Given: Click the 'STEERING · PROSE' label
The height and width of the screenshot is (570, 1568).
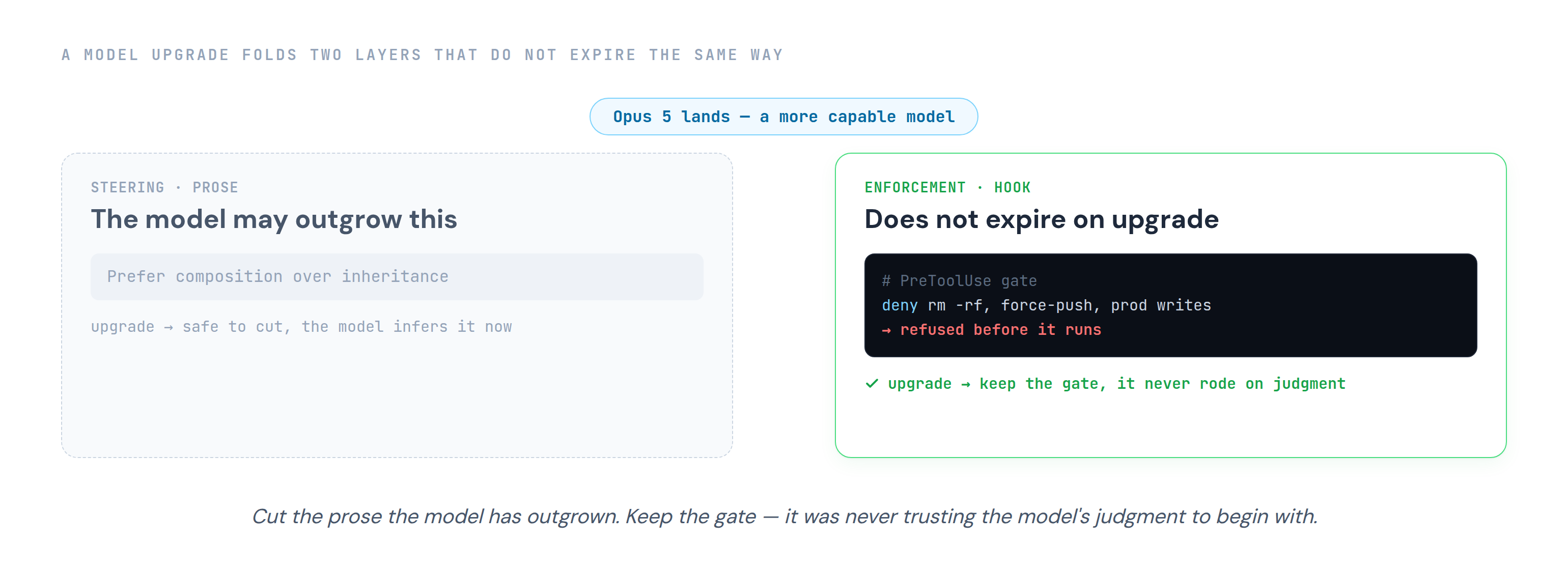Looking at the screenshot, I should pos(164,187).
